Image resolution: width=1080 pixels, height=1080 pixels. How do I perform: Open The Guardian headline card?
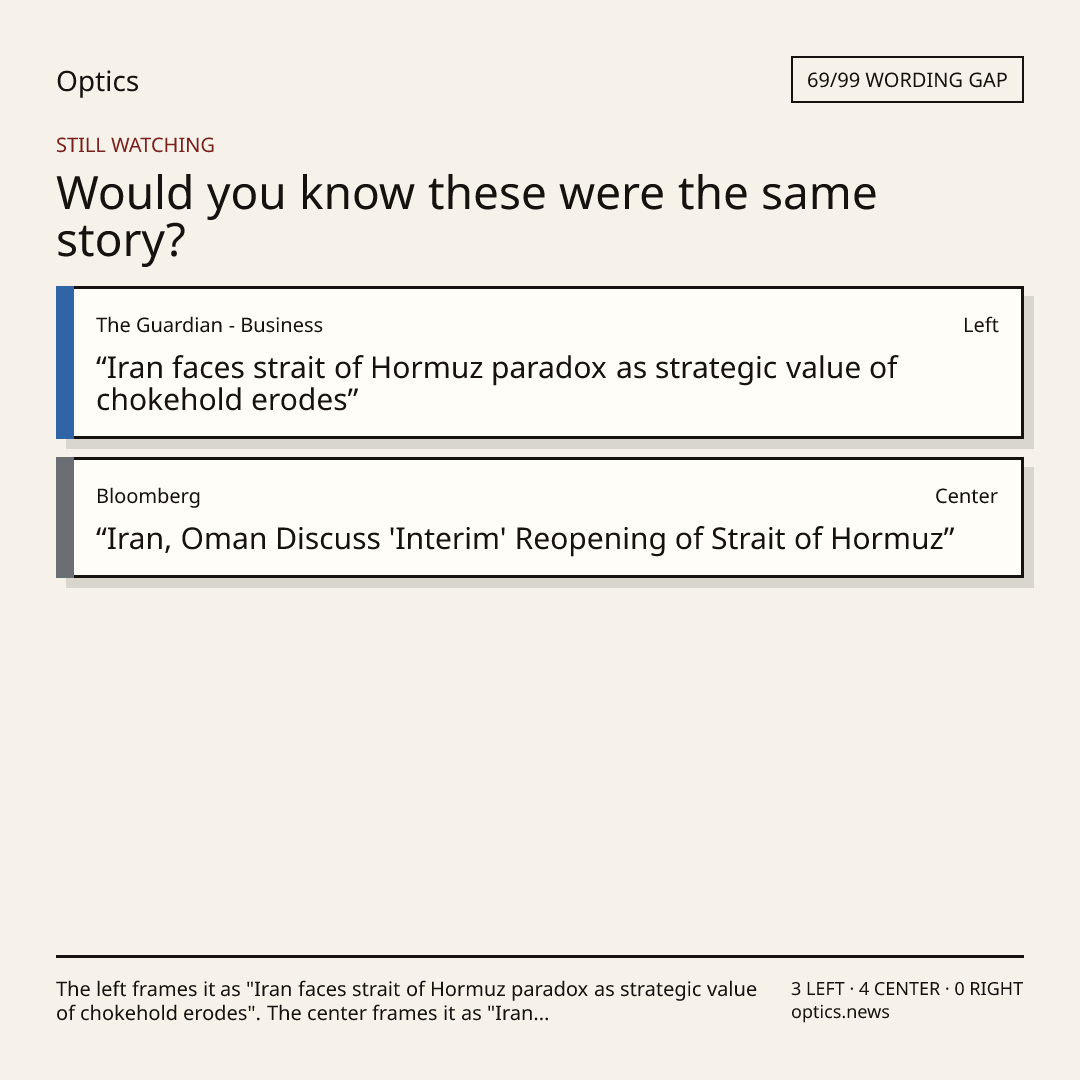(540, 362)
